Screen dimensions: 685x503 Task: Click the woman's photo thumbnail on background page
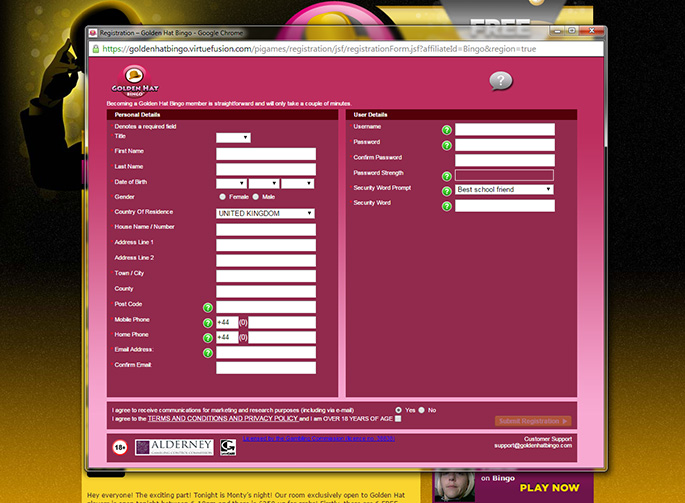(454, 487)
